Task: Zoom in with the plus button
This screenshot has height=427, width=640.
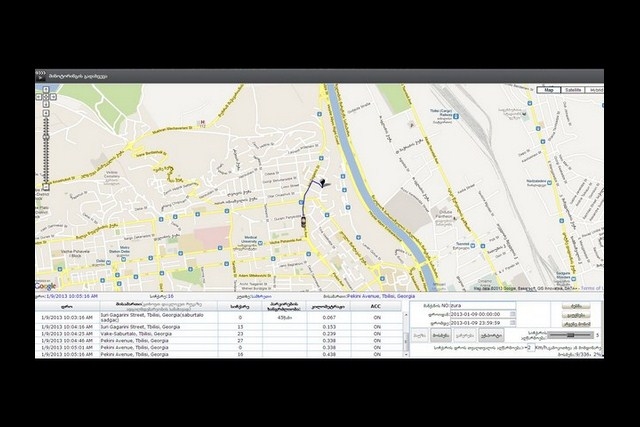Action: pyautogui.click(x=46, y=113)
